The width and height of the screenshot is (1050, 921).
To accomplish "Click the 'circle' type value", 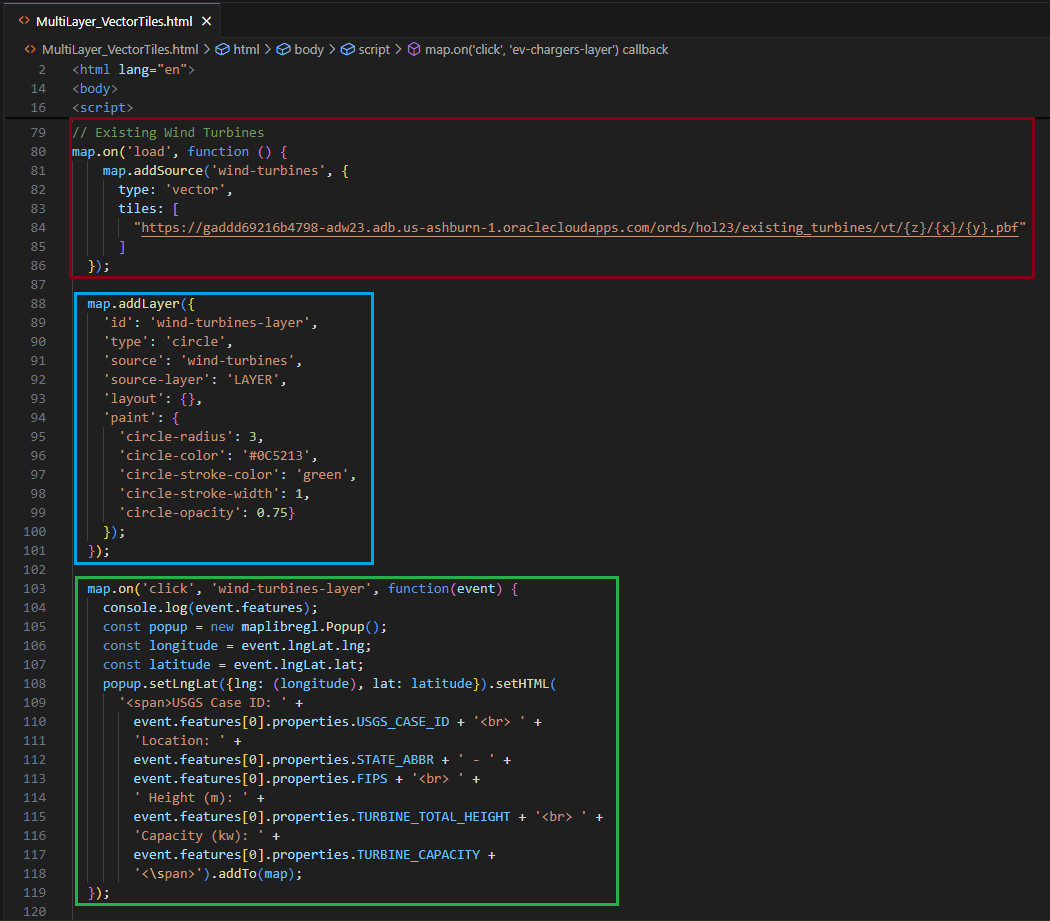I will coord(195,342).
